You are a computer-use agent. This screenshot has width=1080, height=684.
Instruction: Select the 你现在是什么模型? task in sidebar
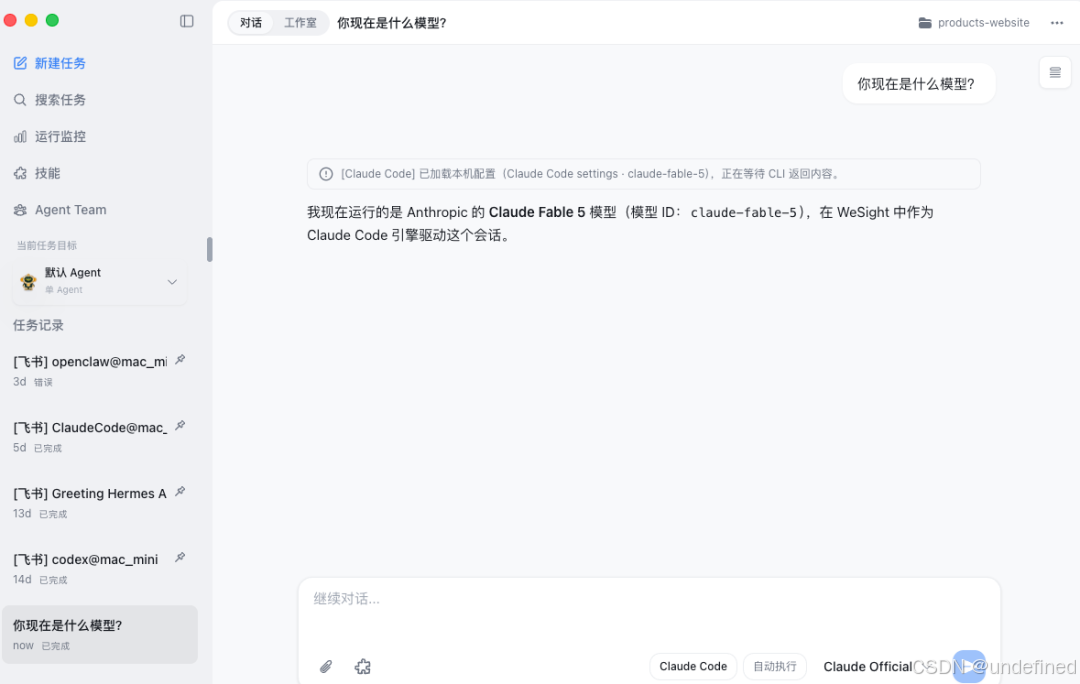[99, 634]
